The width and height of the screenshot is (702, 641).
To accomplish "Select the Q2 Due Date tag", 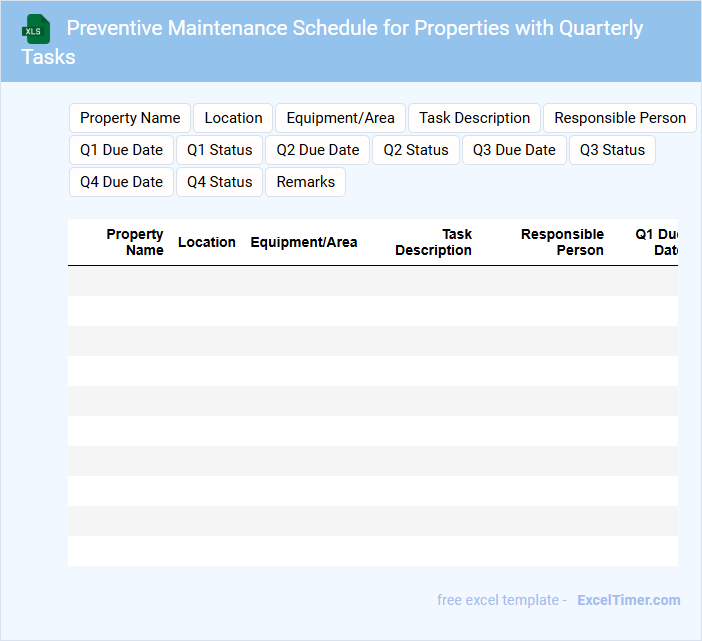I will [x=317, y=150].
